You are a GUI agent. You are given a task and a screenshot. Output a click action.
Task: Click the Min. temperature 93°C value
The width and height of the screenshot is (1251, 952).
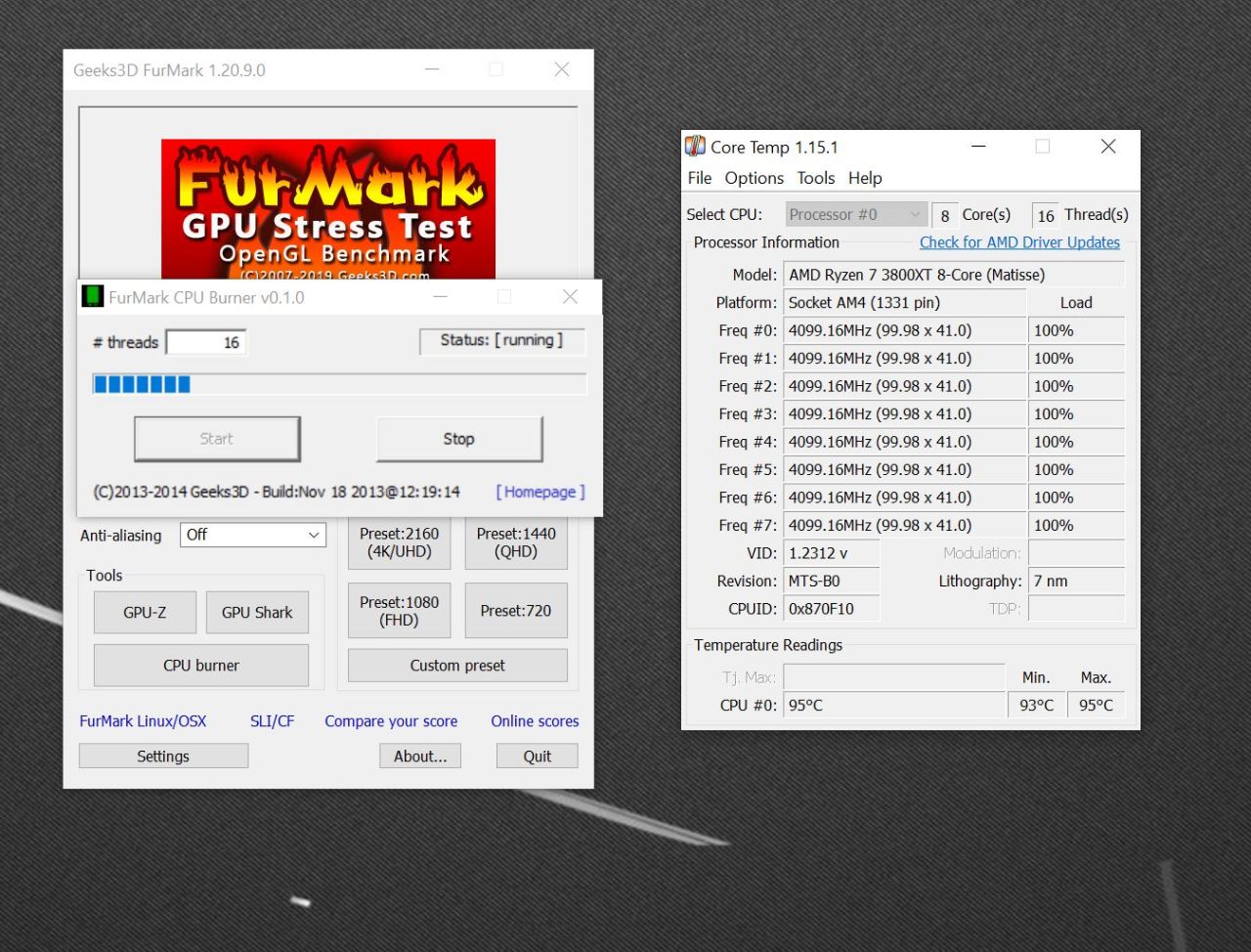click(x=1036, y=705)
